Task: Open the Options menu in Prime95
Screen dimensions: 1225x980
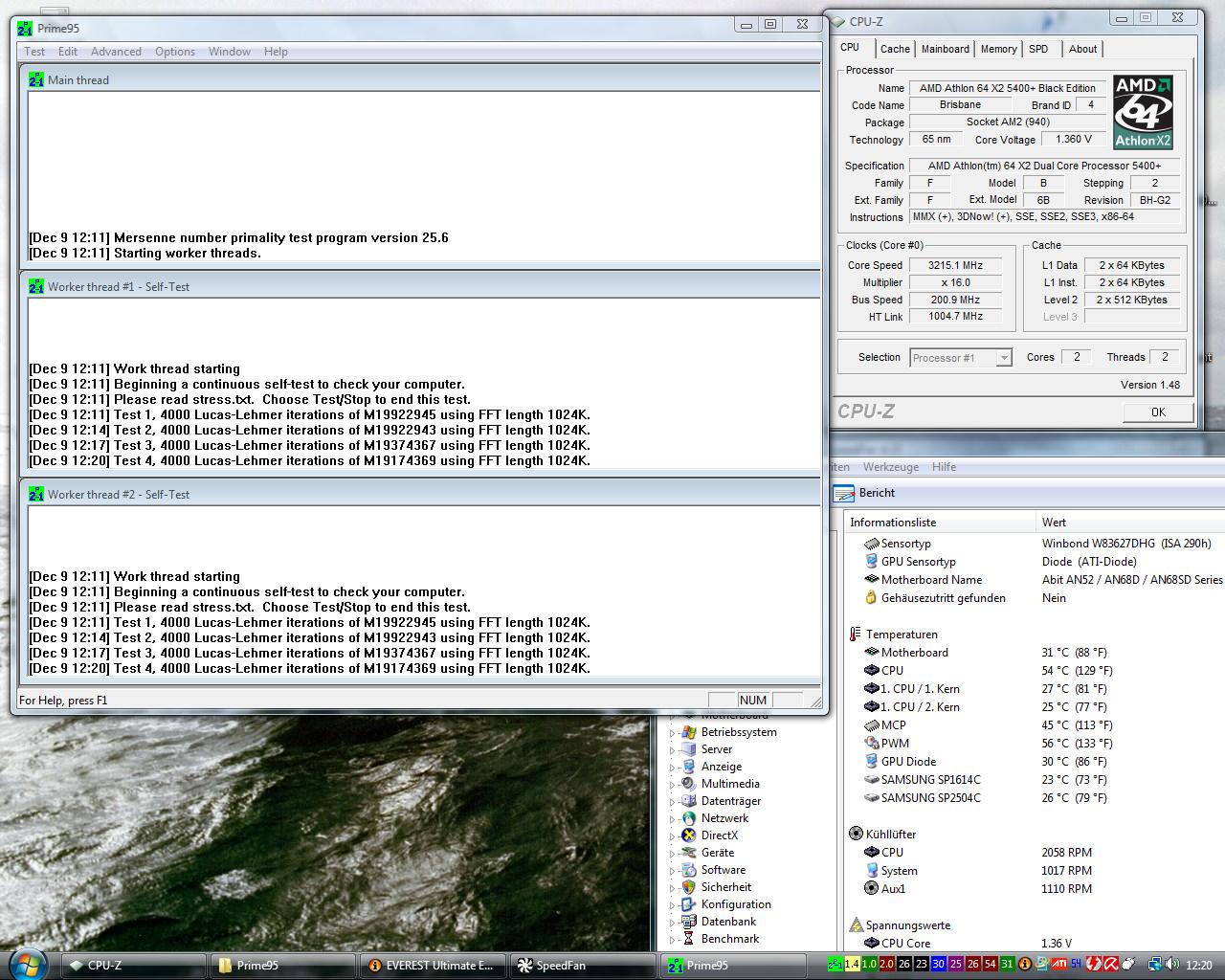Action: click(x=175, y=52)
